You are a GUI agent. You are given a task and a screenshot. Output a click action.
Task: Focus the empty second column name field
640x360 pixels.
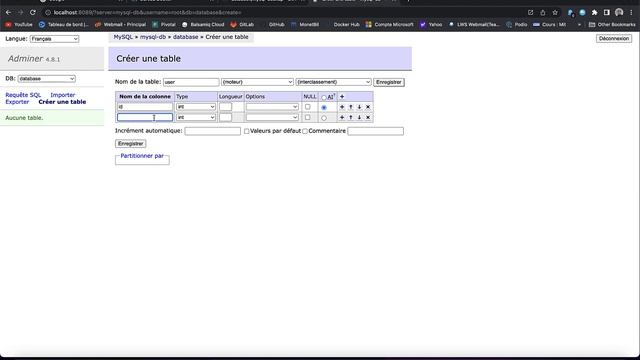(x=145, y=118)
